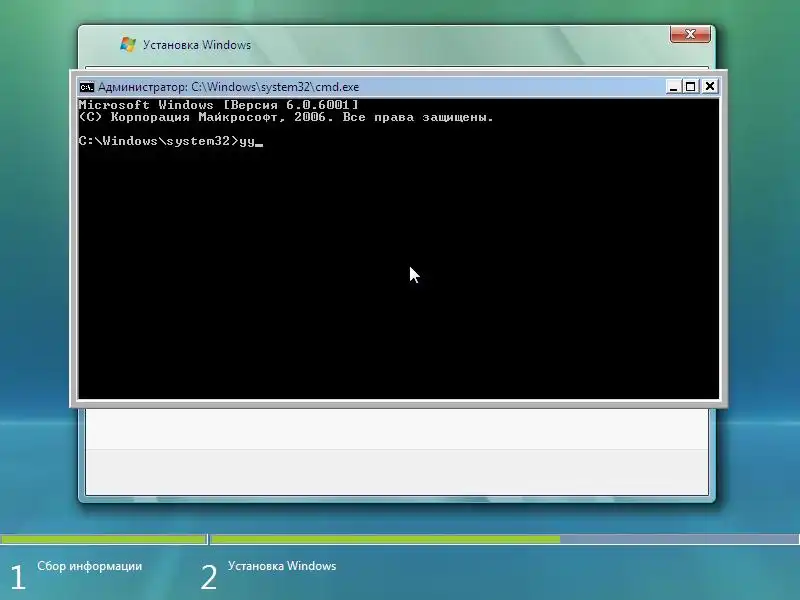Click the command line 'C:\Windows\system32>yy'

(x=171, y=141)
